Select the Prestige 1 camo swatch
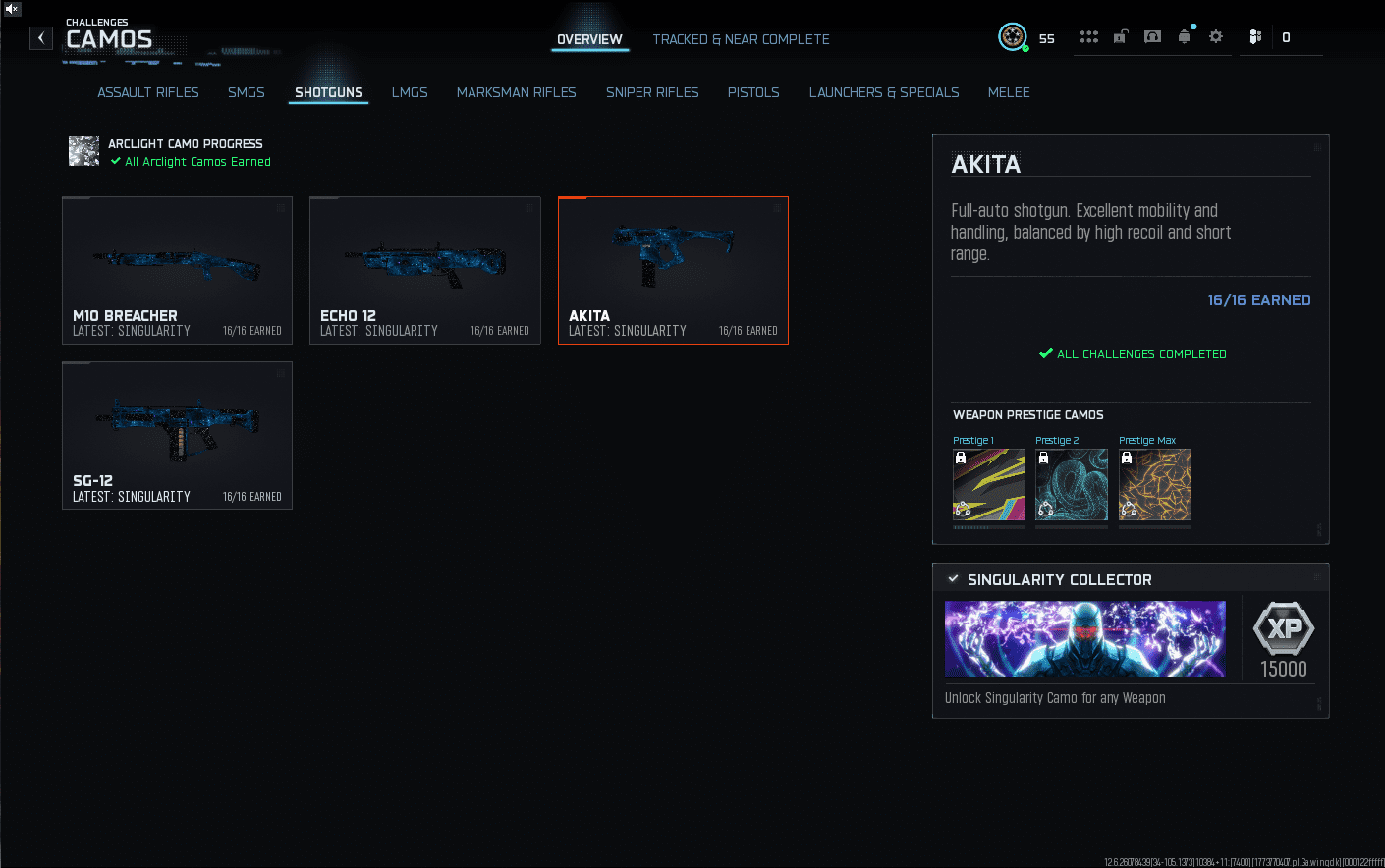This screenshot has width=1385, height=868. [988, 485]
